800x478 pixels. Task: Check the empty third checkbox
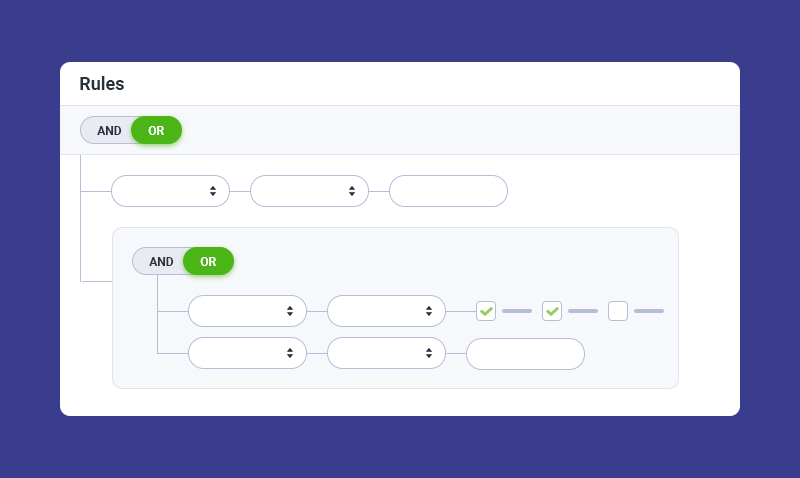click(x=618, y=311)
